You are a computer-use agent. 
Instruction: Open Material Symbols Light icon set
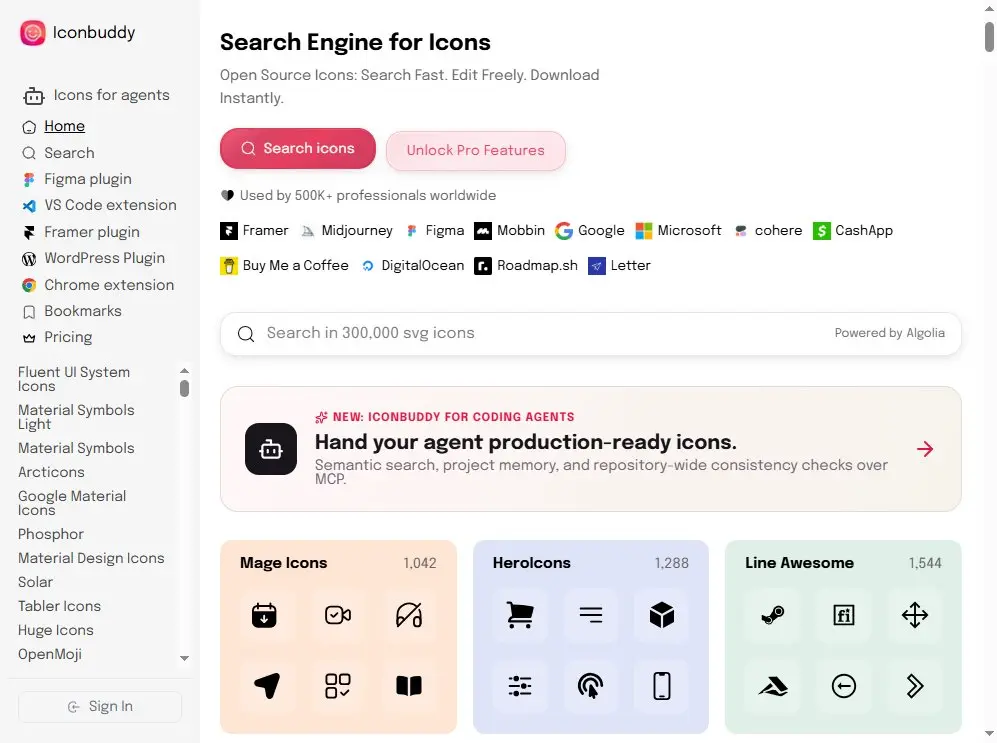point(76,417)
